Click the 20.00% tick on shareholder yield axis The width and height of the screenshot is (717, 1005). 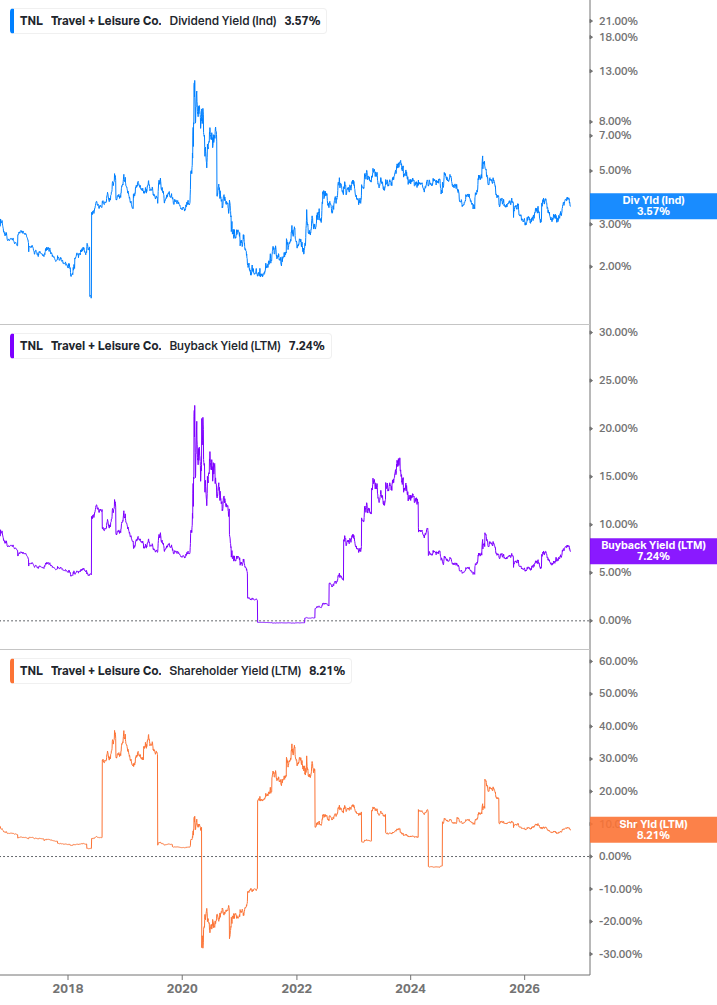(x=618, y=791)
